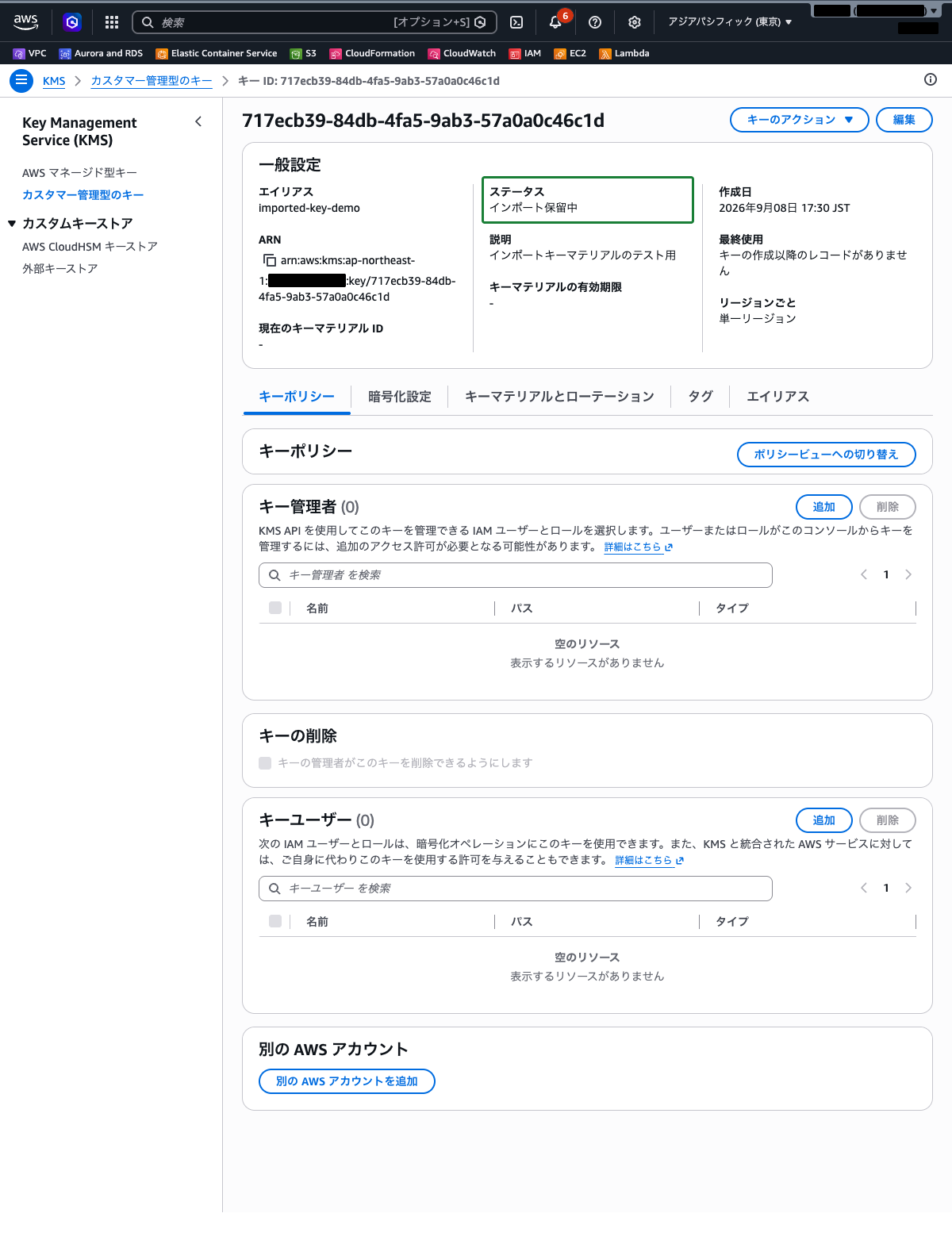Click the info circle icon near breadcrumb
Image resolution: width=952 pixels, height=1240 pixels.
pyautogui.click(x=931, y=79)
